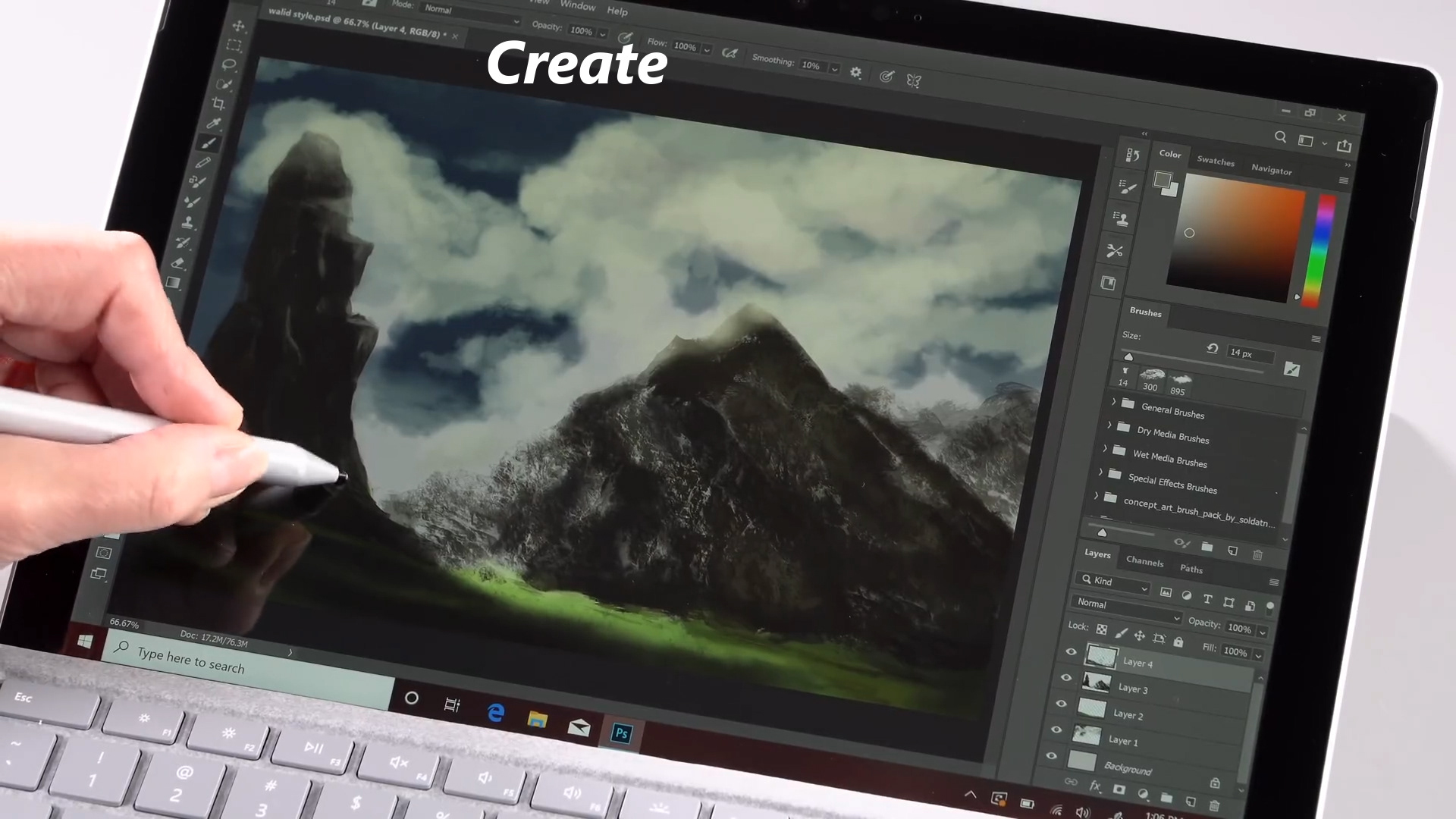Select the Crop tool in the toolbar
This screenshot has height=819, width=1456.
219,104
